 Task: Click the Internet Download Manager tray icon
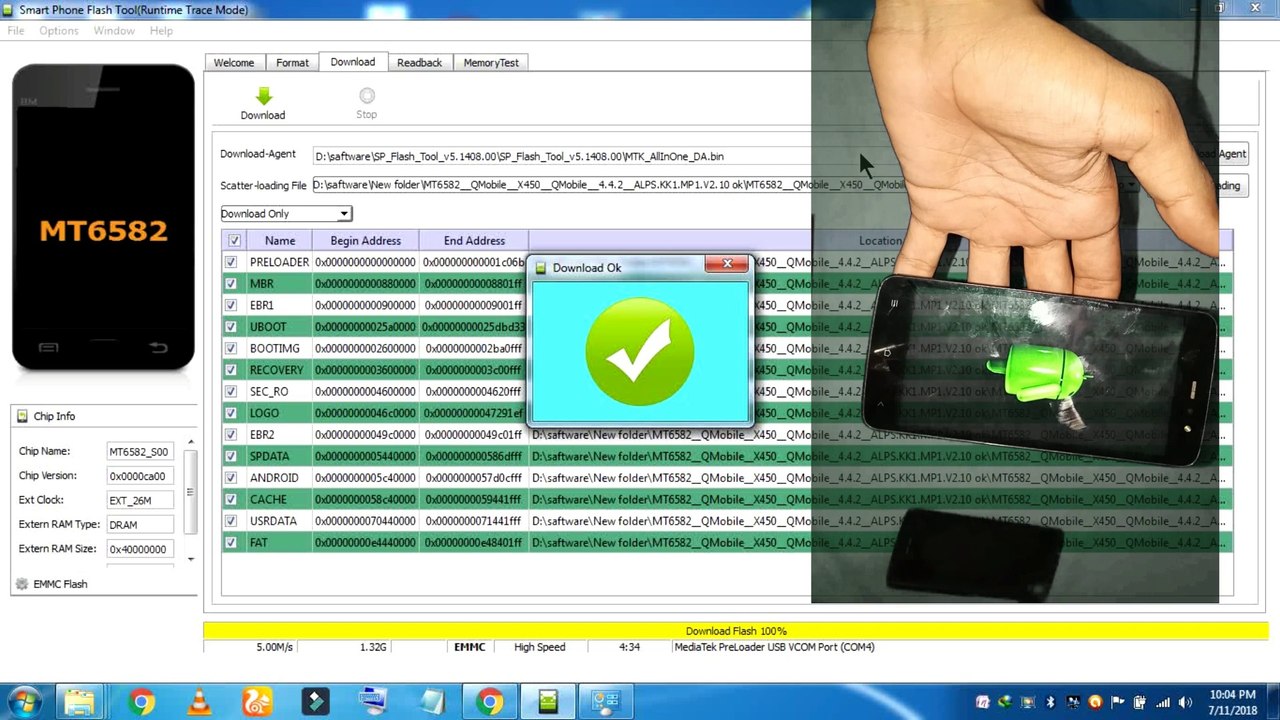1005,703
